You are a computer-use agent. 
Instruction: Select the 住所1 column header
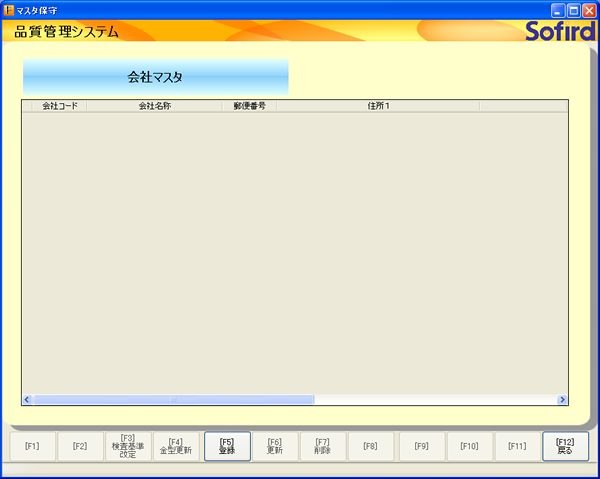[x=378, y=105]
